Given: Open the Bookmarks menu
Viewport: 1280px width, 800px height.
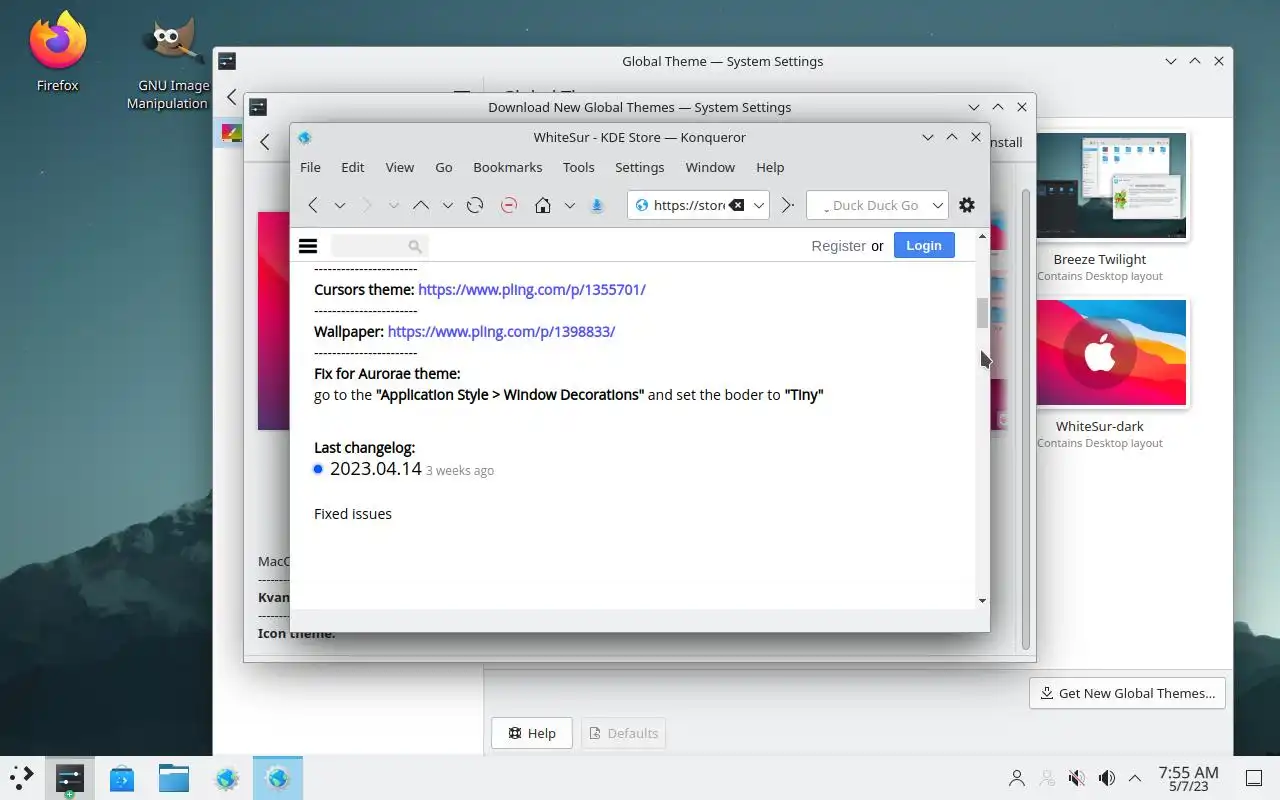Looking at the screenshot, I should 508,167.
